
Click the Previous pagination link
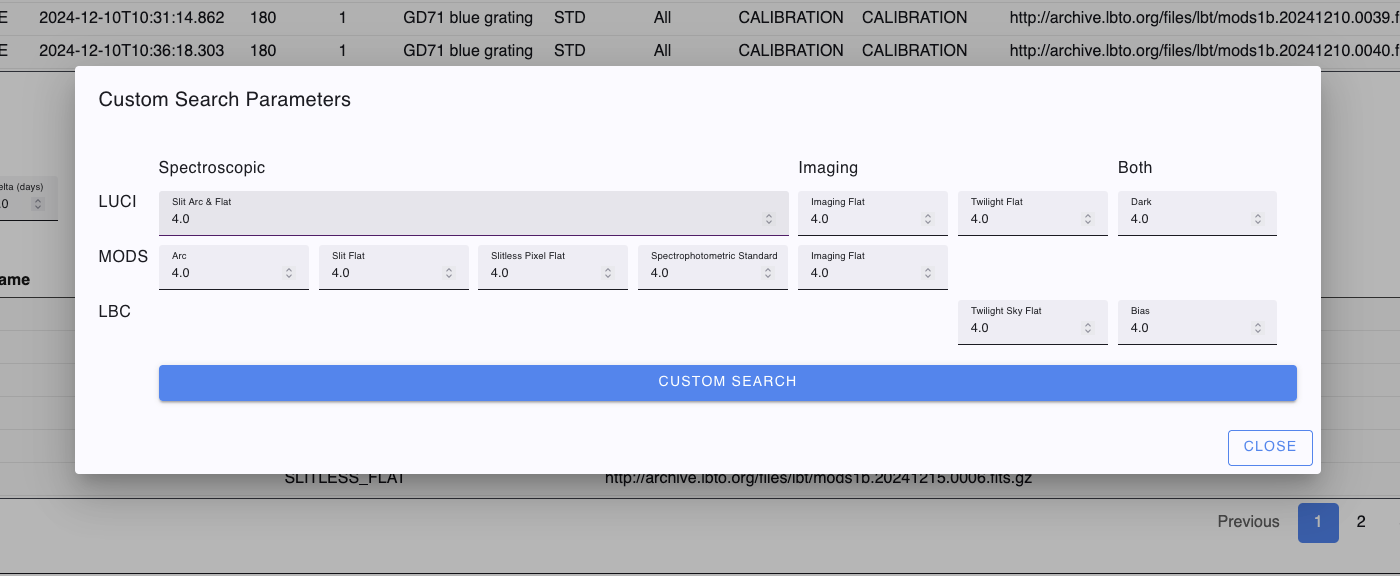point(1247,522)
